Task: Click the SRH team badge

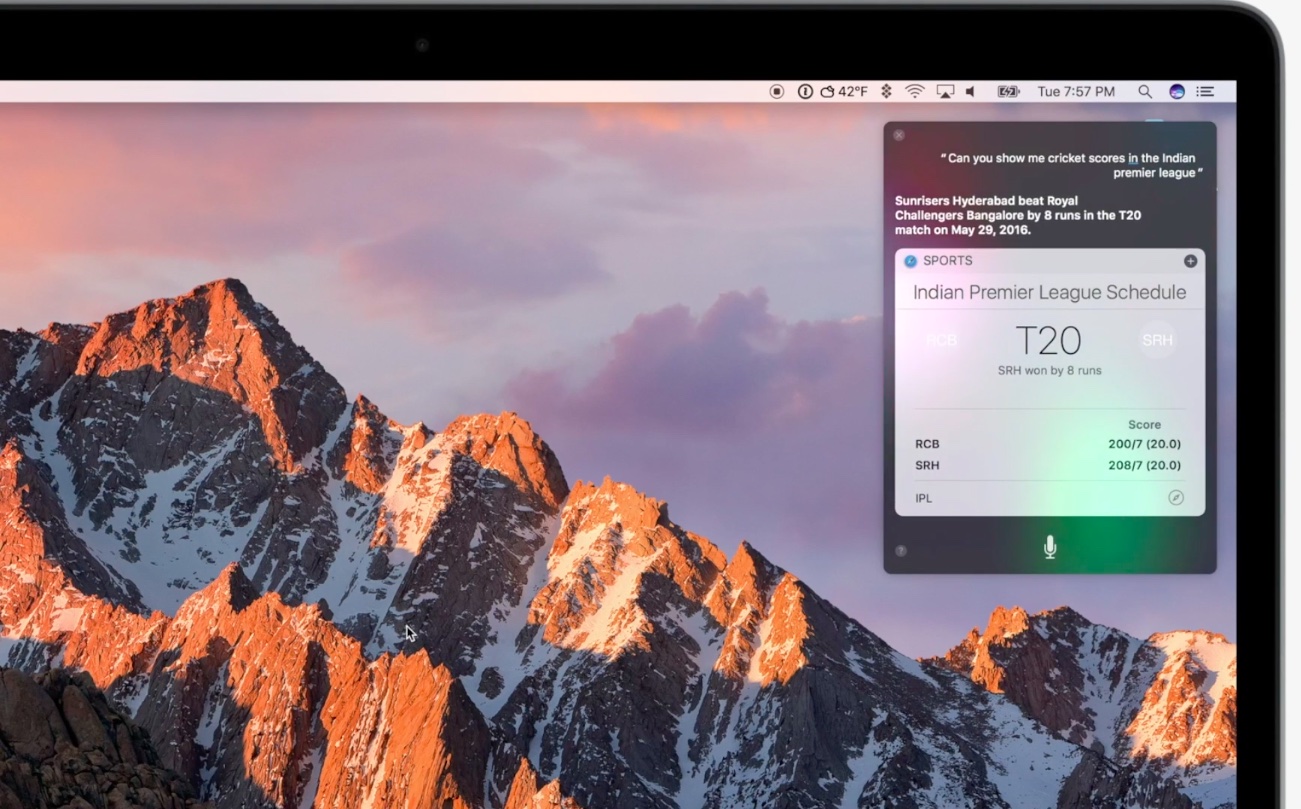Action: pos(1157,340)
